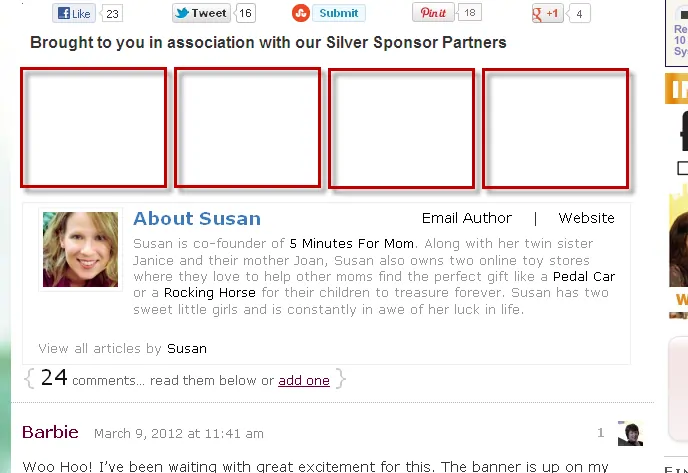The image size is (688, 473).
Task: Open commenter Barbie's name link
Action: coord(50,432)
